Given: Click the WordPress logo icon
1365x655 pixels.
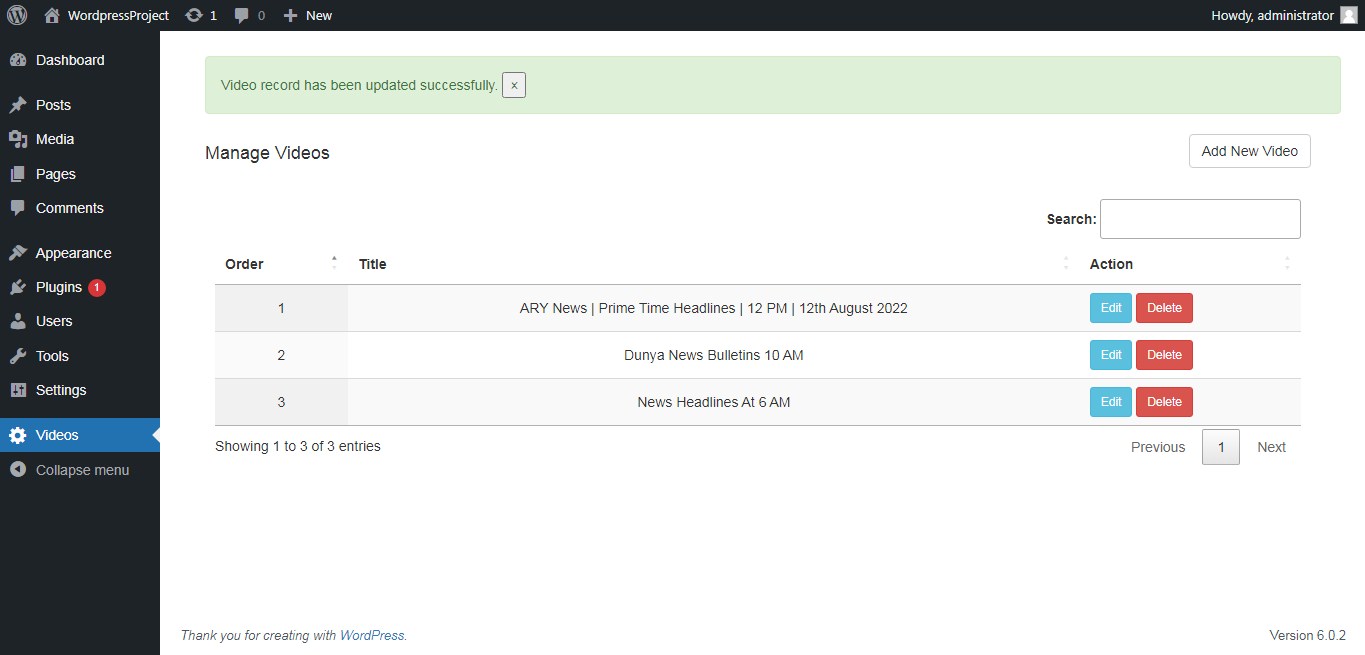Looking at the screenshot, I should (16, 15).
